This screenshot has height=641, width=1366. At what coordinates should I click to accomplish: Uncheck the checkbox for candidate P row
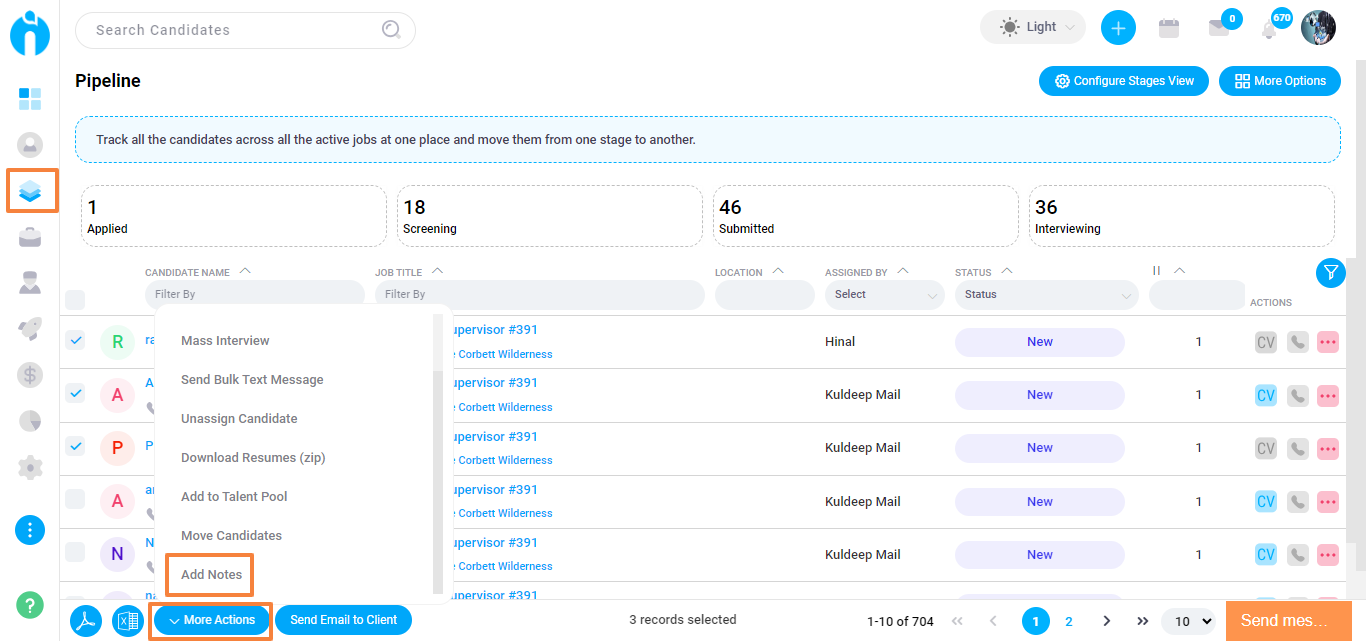click(x=75, y=446)
